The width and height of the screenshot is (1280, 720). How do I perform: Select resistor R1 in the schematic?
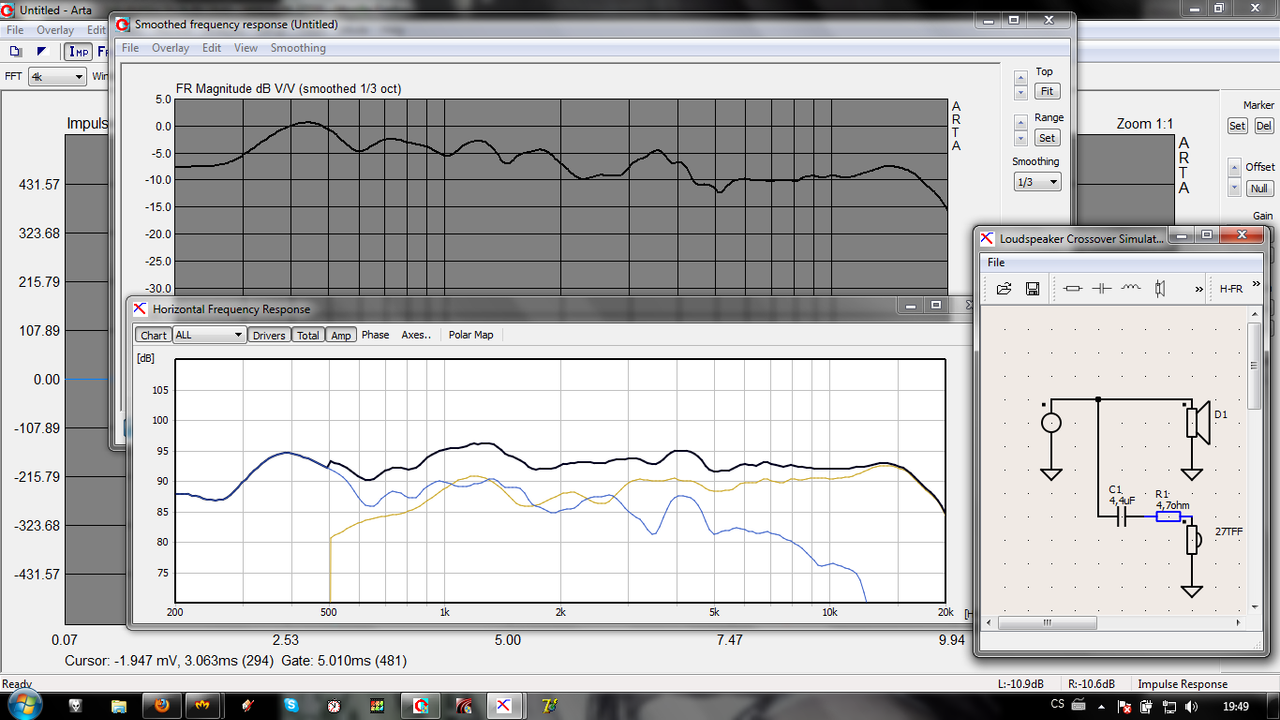pyautogui.click(x=1168, y=517)
